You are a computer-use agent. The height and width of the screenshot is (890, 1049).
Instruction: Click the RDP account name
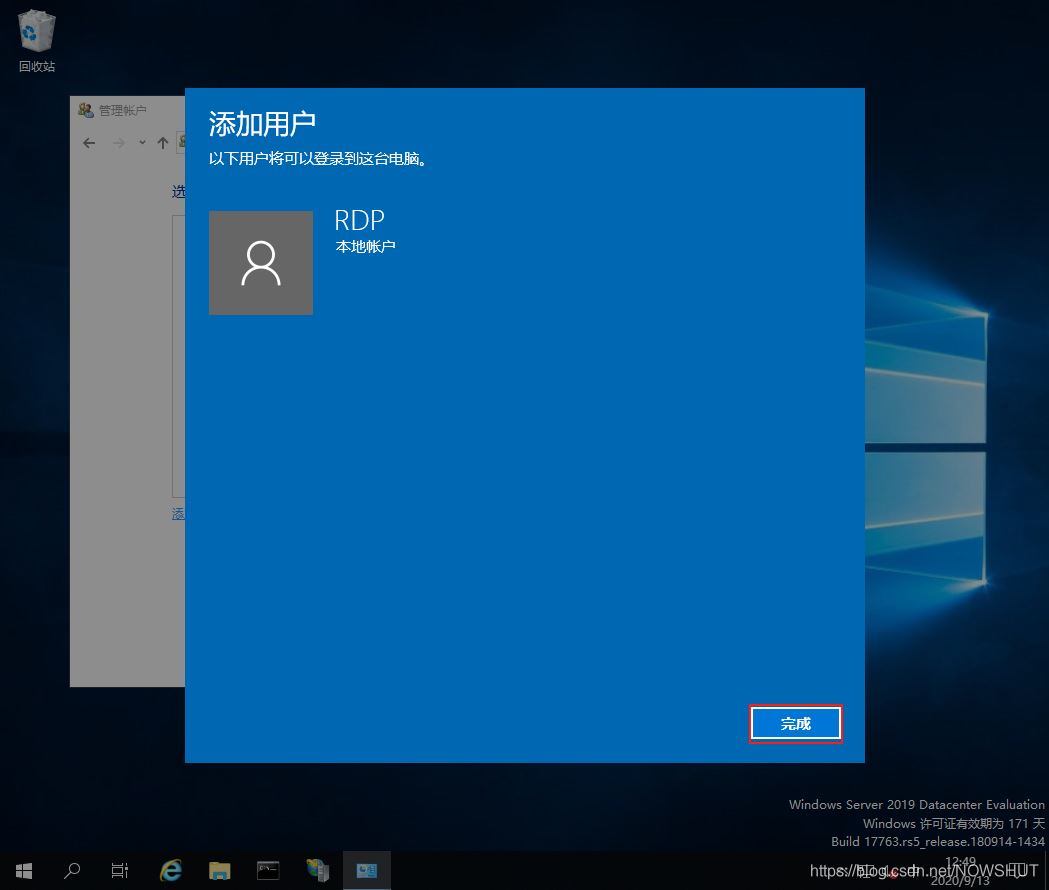click(359, 221)
